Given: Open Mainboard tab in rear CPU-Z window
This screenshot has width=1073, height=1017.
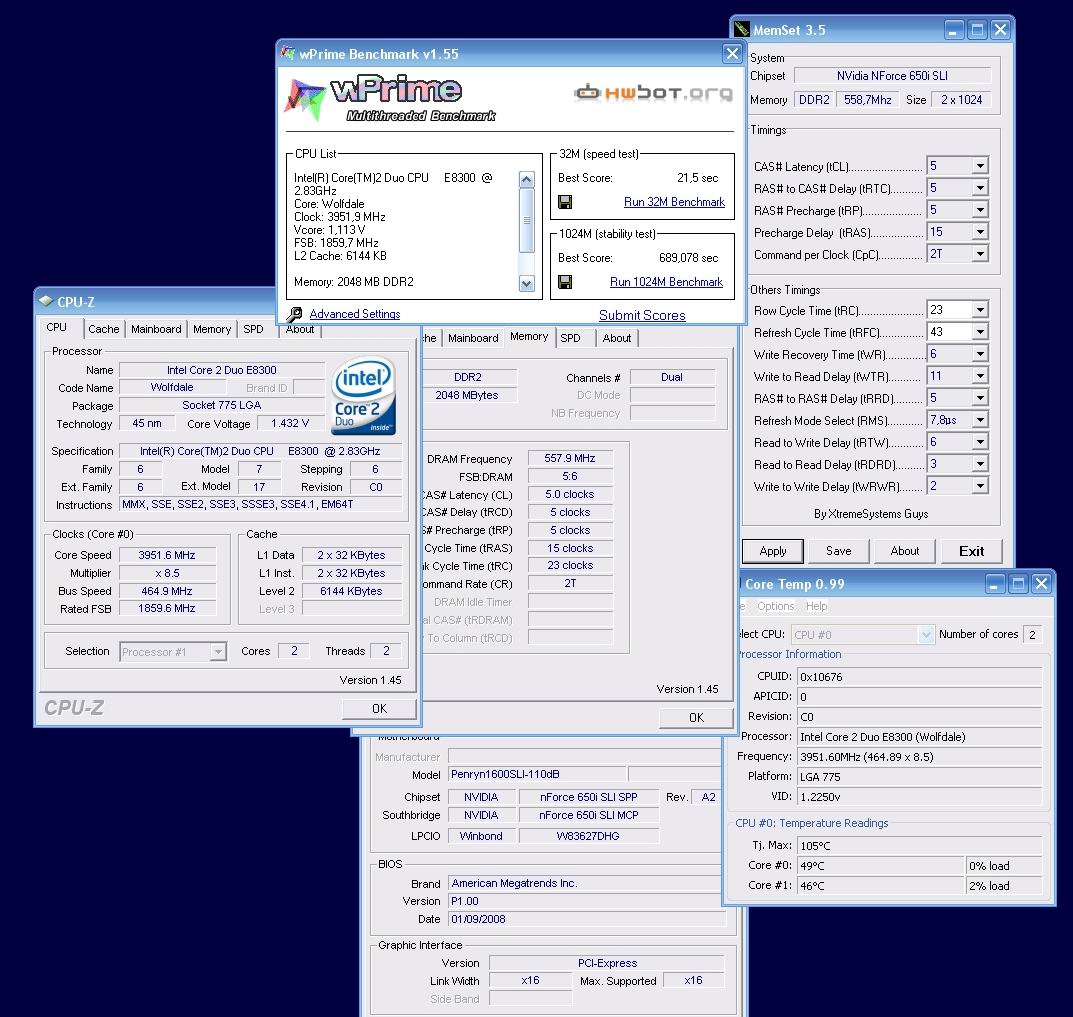Looking at the screenshot, I should coord(473,338).
